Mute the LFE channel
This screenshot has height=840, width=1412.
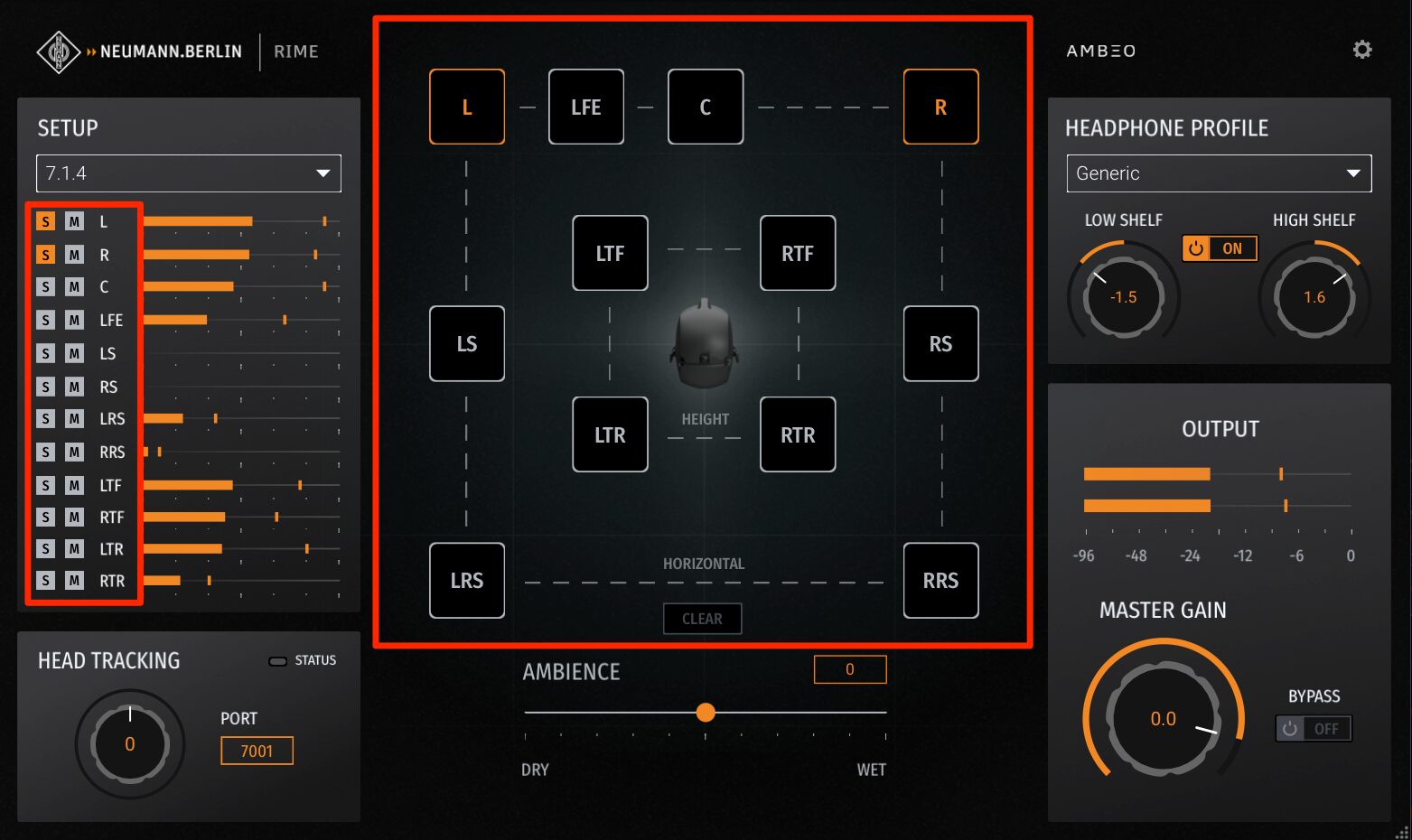click(x=74, y=320)
